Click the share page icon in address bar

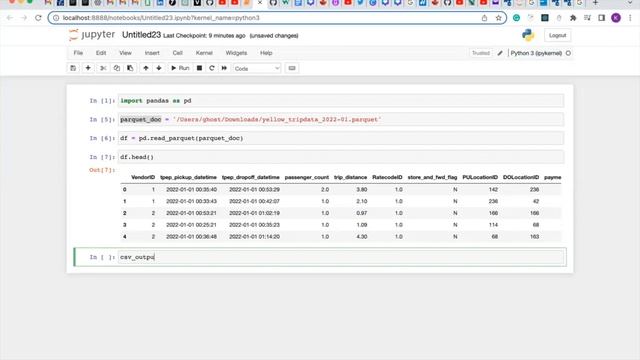tap(484, 18)
